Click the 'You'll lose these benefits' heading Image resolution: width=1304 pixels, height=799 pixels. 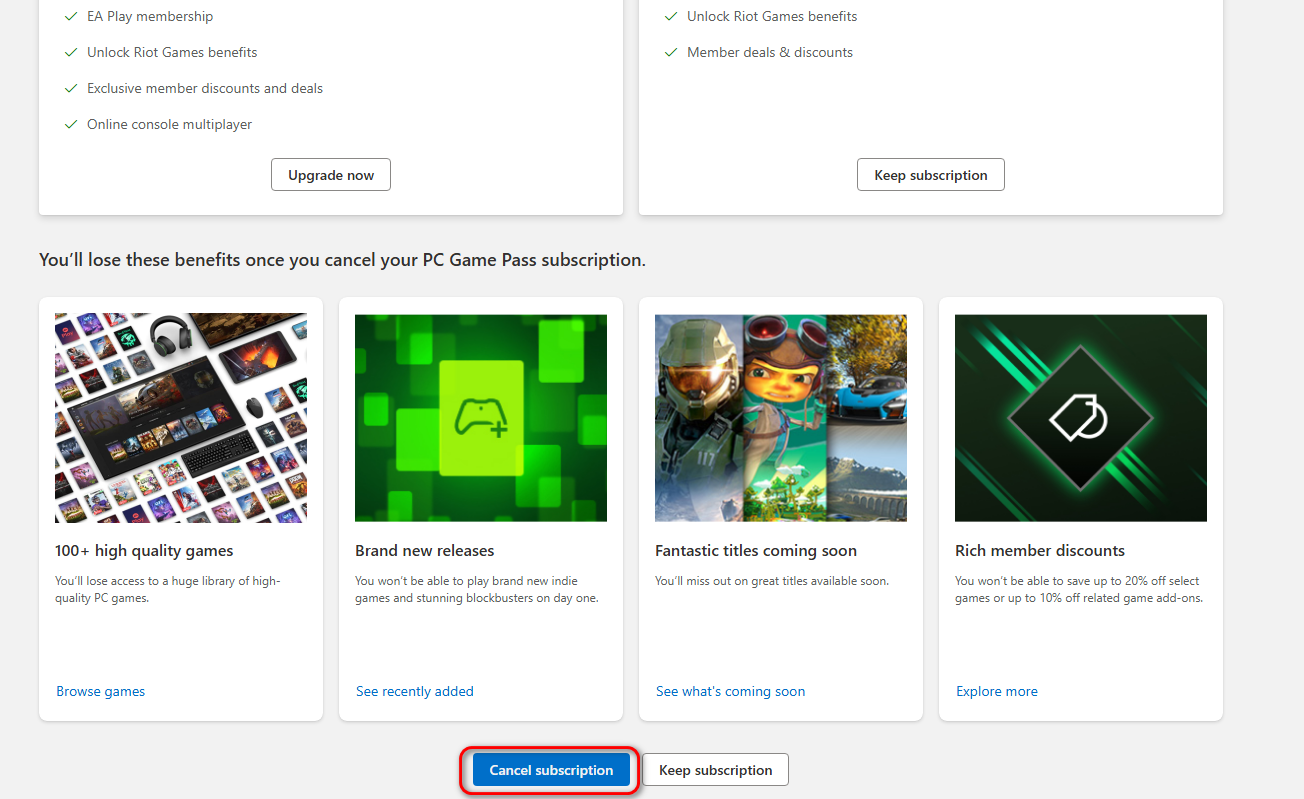pyautogui.click(x=342, y=260)
